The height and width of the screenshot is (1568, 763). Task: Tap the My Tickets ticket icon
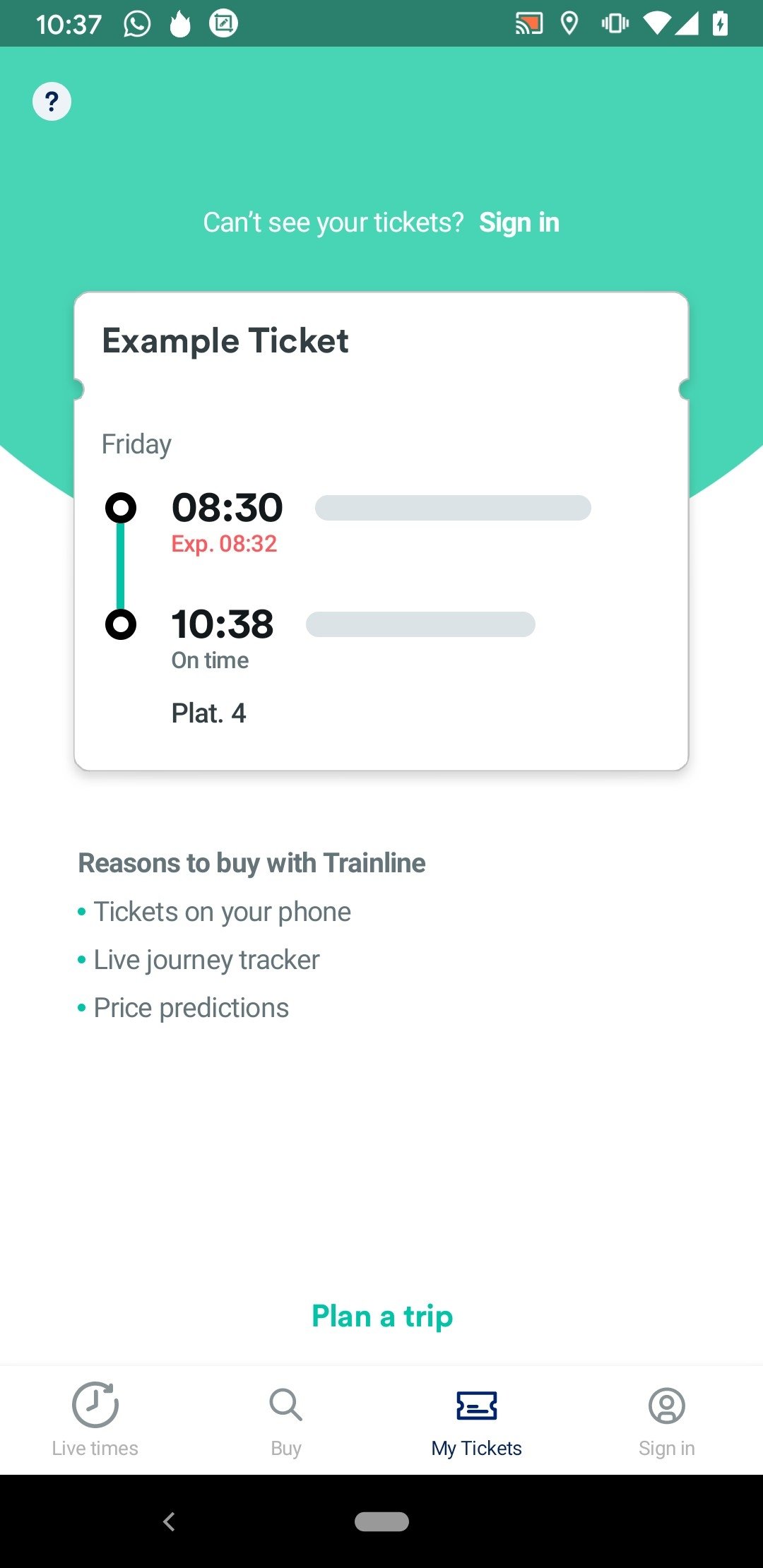click(477, 1406)
